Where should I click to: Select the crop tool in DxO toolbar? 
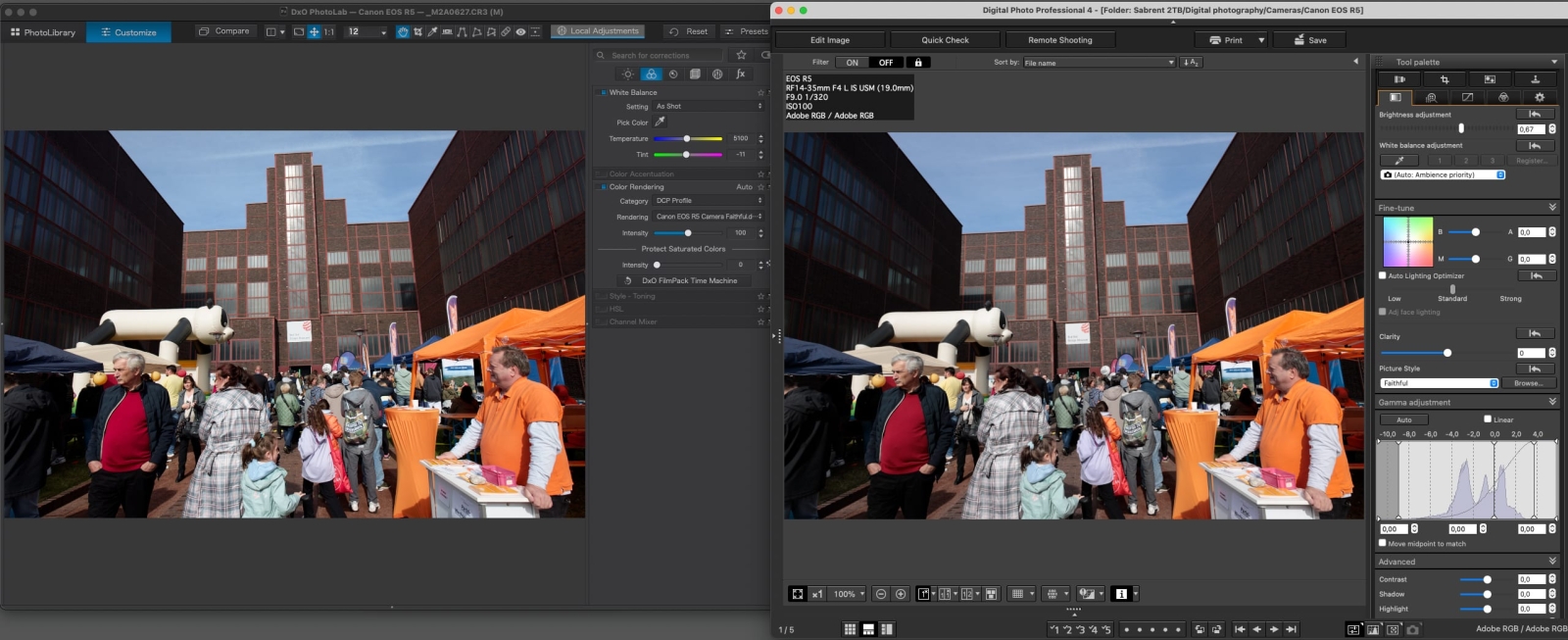coord(417,31)
